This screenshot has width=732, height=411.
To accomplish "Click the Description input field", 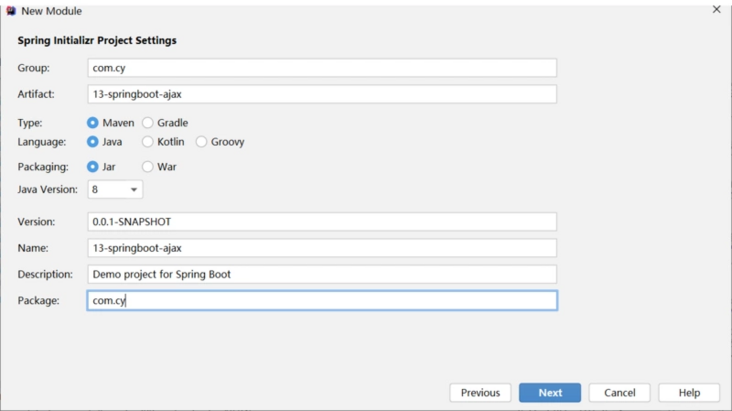I will coord(322,274).
